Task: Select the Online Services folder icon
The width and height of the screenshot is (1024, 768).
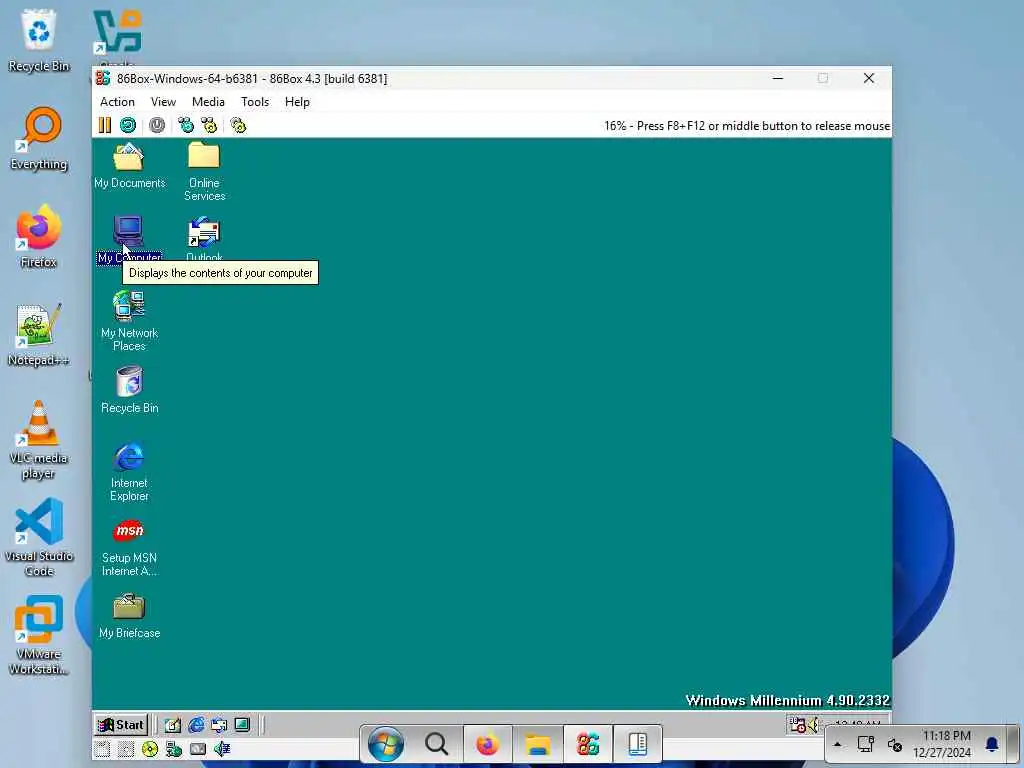Action: pyautogui.click(x=204, y=172)
